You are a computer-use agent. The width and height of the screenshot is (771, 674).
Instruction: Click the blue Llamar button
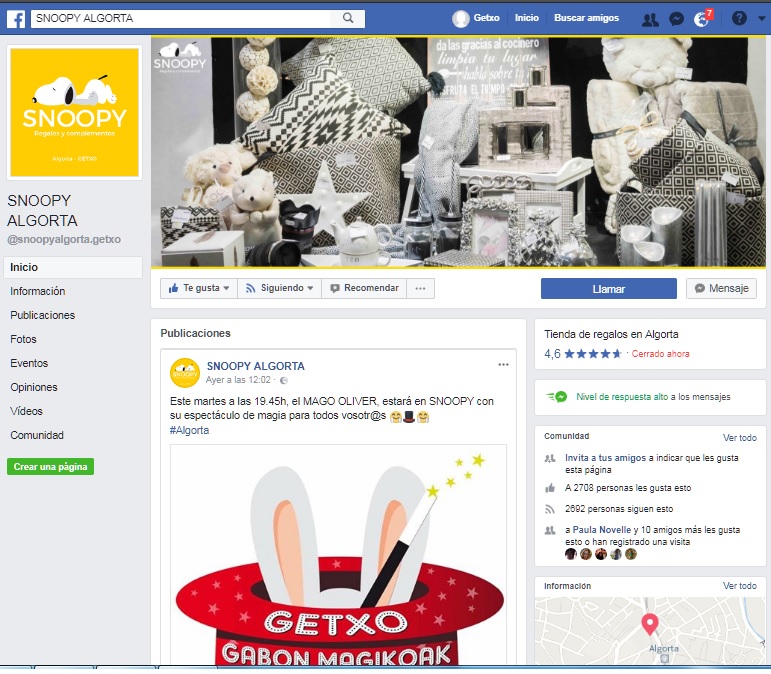click(609, 289)
